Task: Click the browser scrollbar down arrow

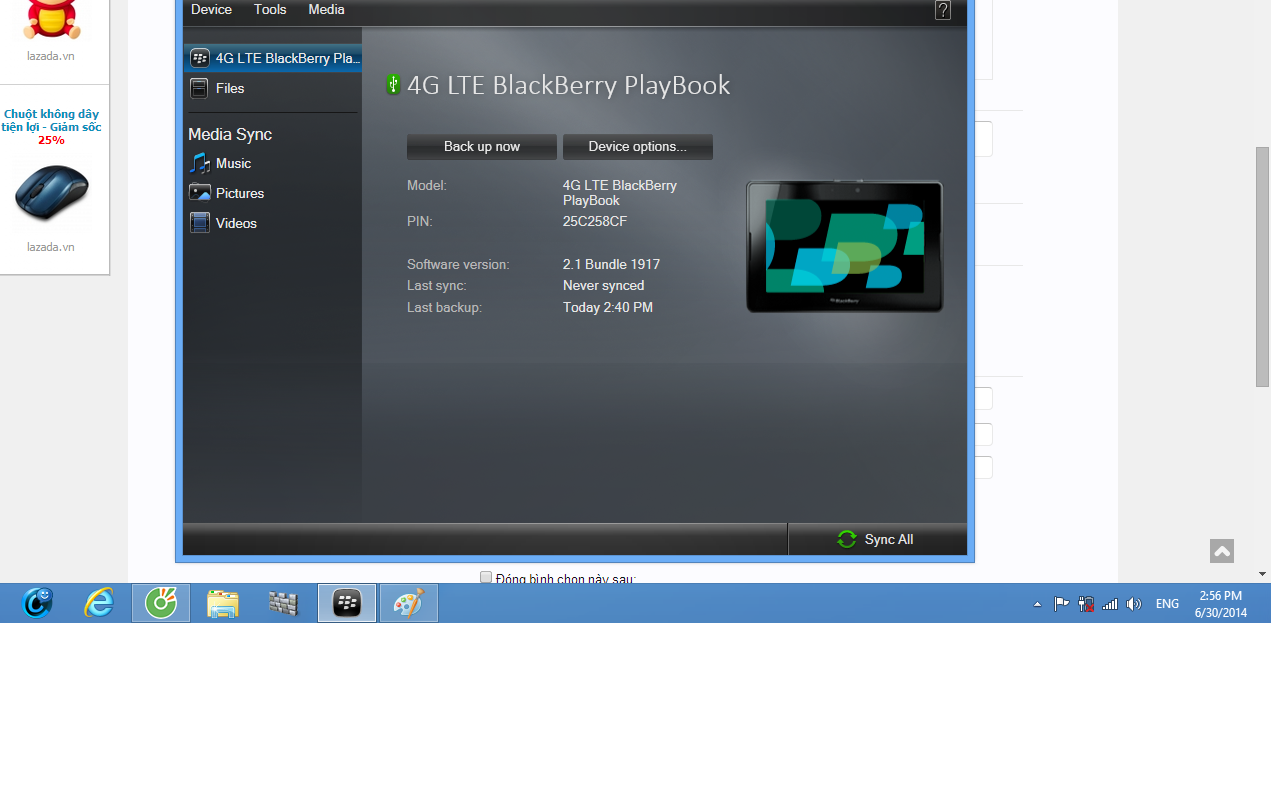Action: tap(1263, 574)
